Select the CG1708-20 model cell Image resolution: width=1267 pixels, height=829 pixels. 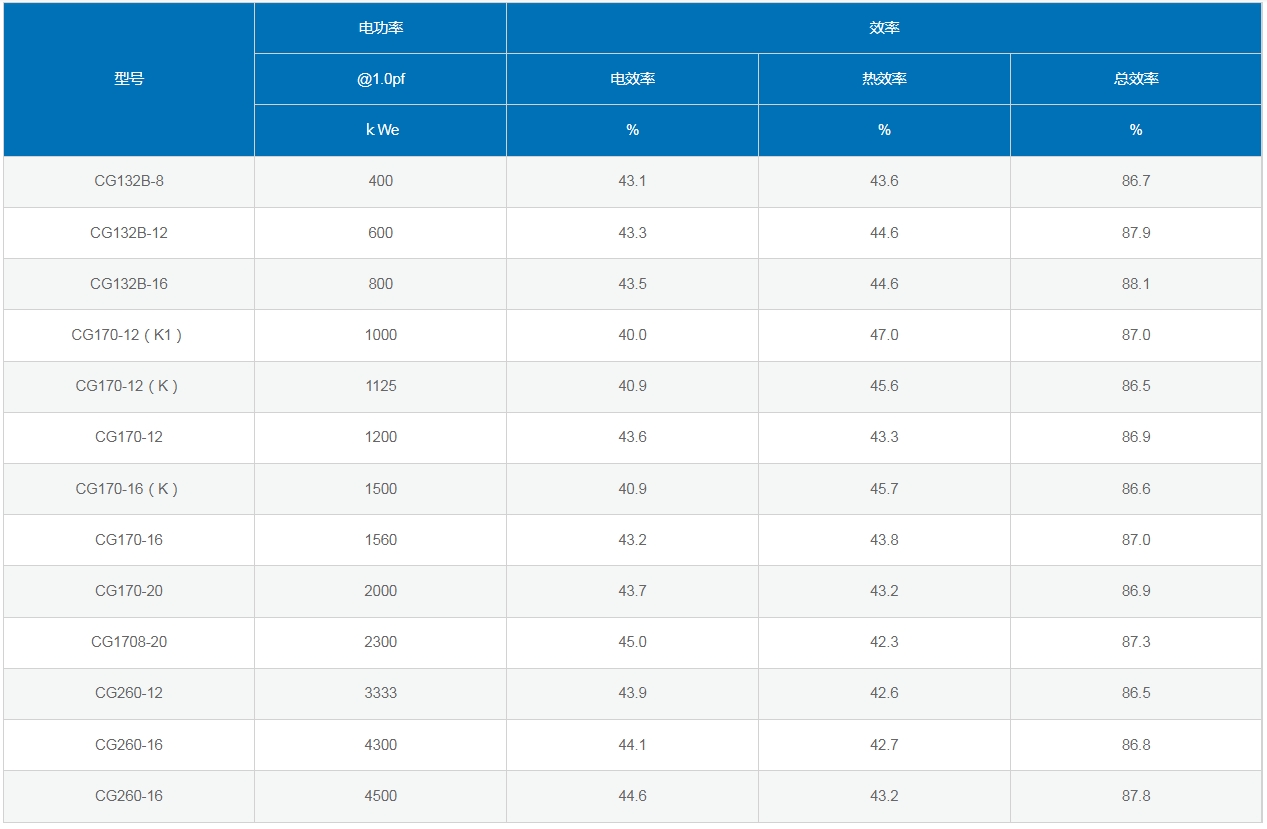click(129, 642)
